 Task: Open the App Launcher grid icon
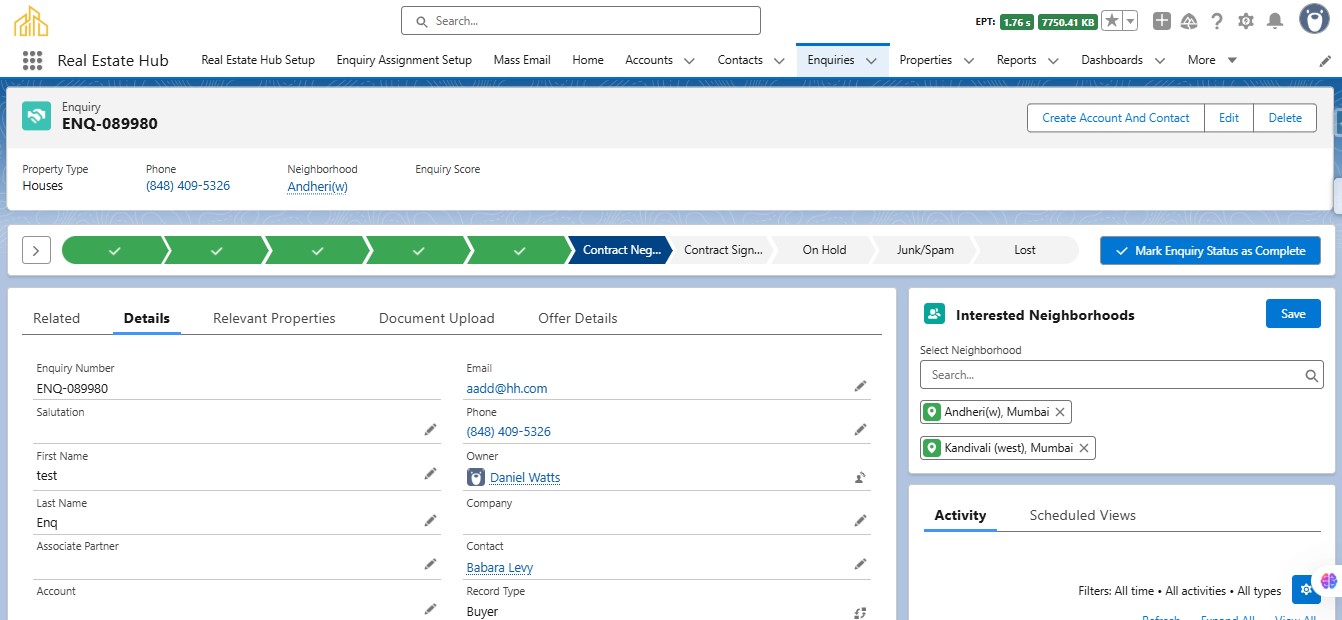32,60
